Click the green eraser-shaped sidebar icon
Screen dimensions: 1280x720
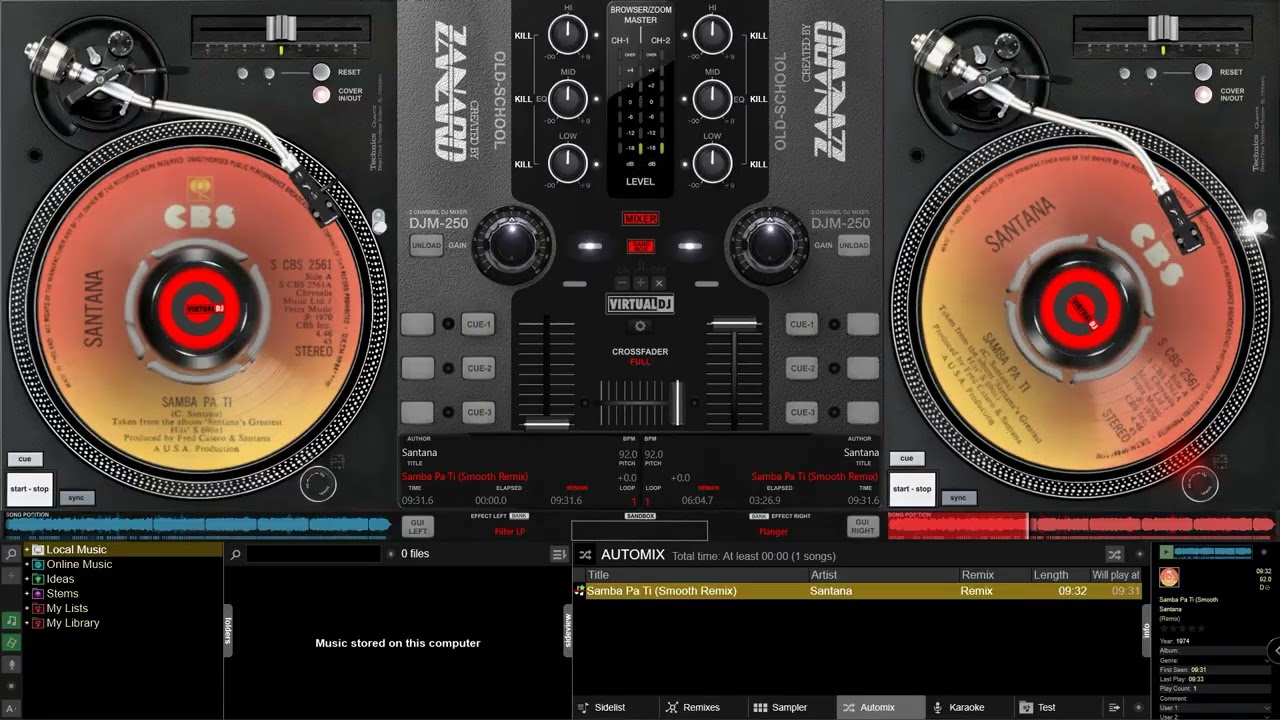tap(11, 642)
